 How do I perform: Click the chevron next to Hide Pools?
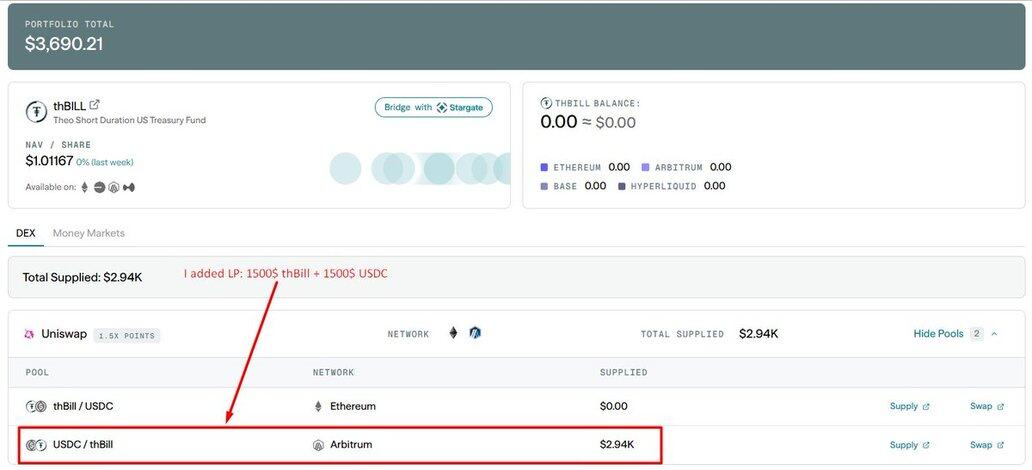pos(995,333)
